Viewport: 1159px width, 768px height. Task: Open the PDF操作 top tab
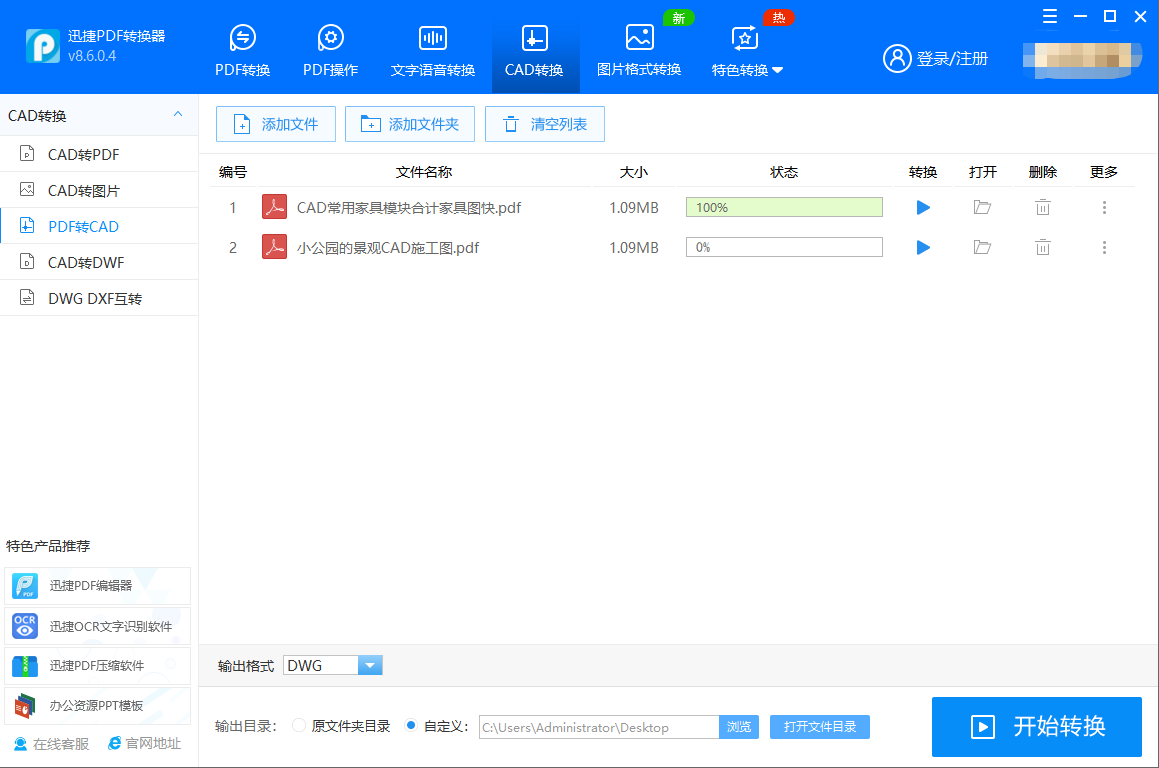[x=330, y=50]
